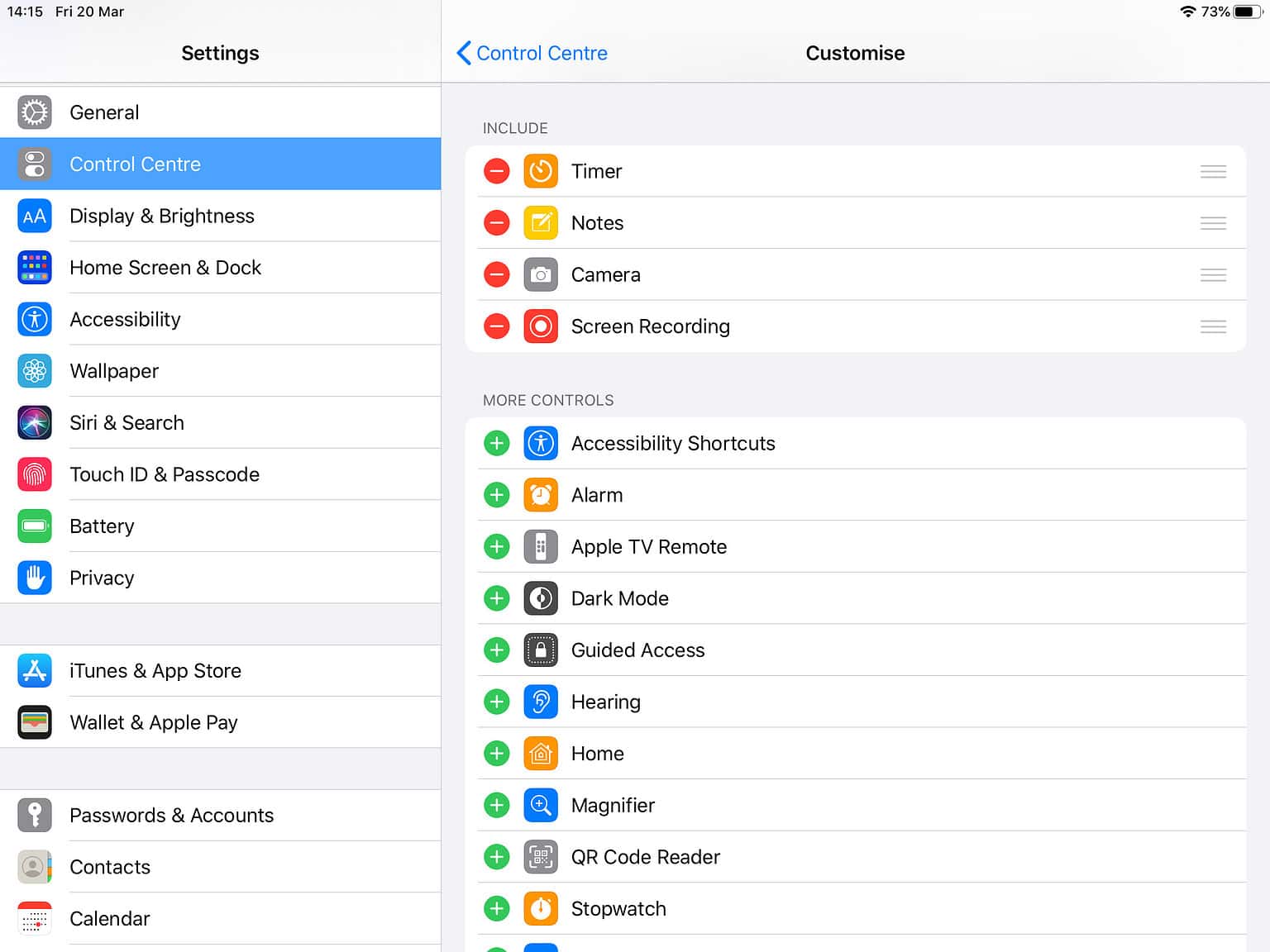1270x952 pixels.
Task: Select the Screen Recording icon
Action: tap(541, 326)
